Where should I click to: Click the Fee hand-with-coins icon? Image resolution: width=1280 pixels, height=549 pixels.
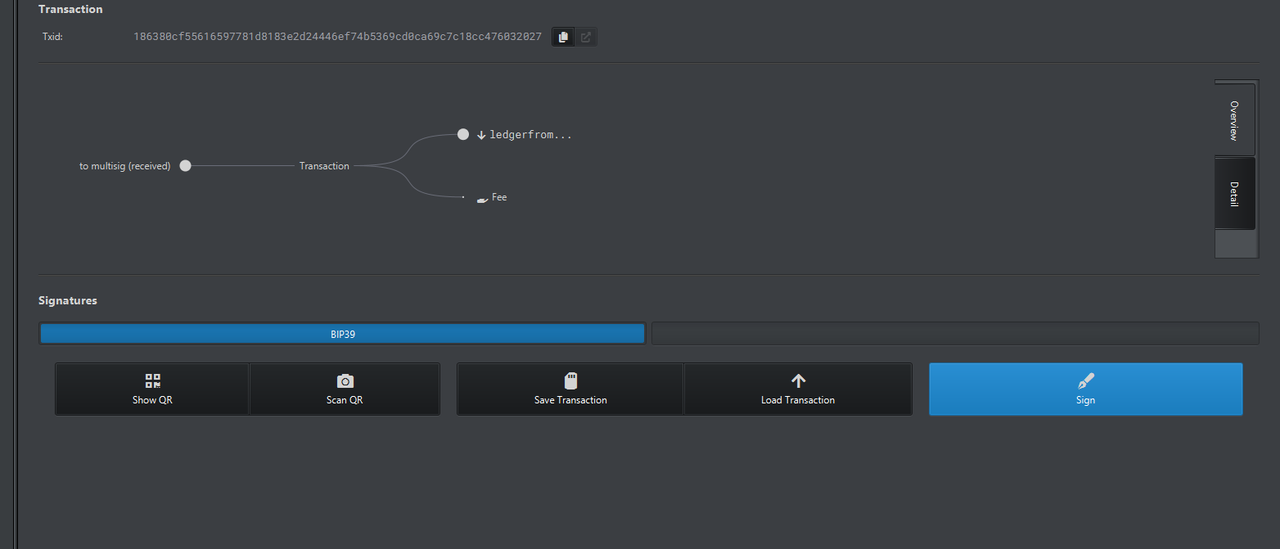point(483,198)
